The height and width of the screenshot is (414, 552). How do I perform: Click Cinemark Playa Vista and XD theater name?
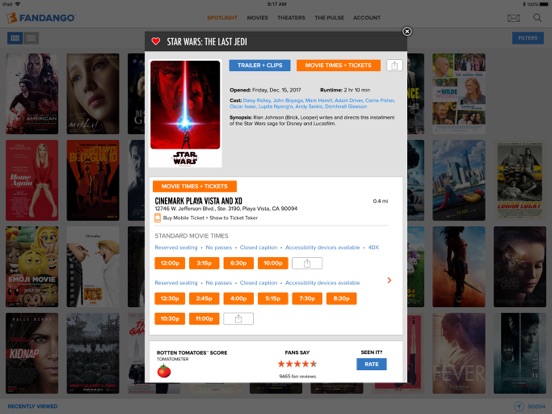(x=199, y=201)
